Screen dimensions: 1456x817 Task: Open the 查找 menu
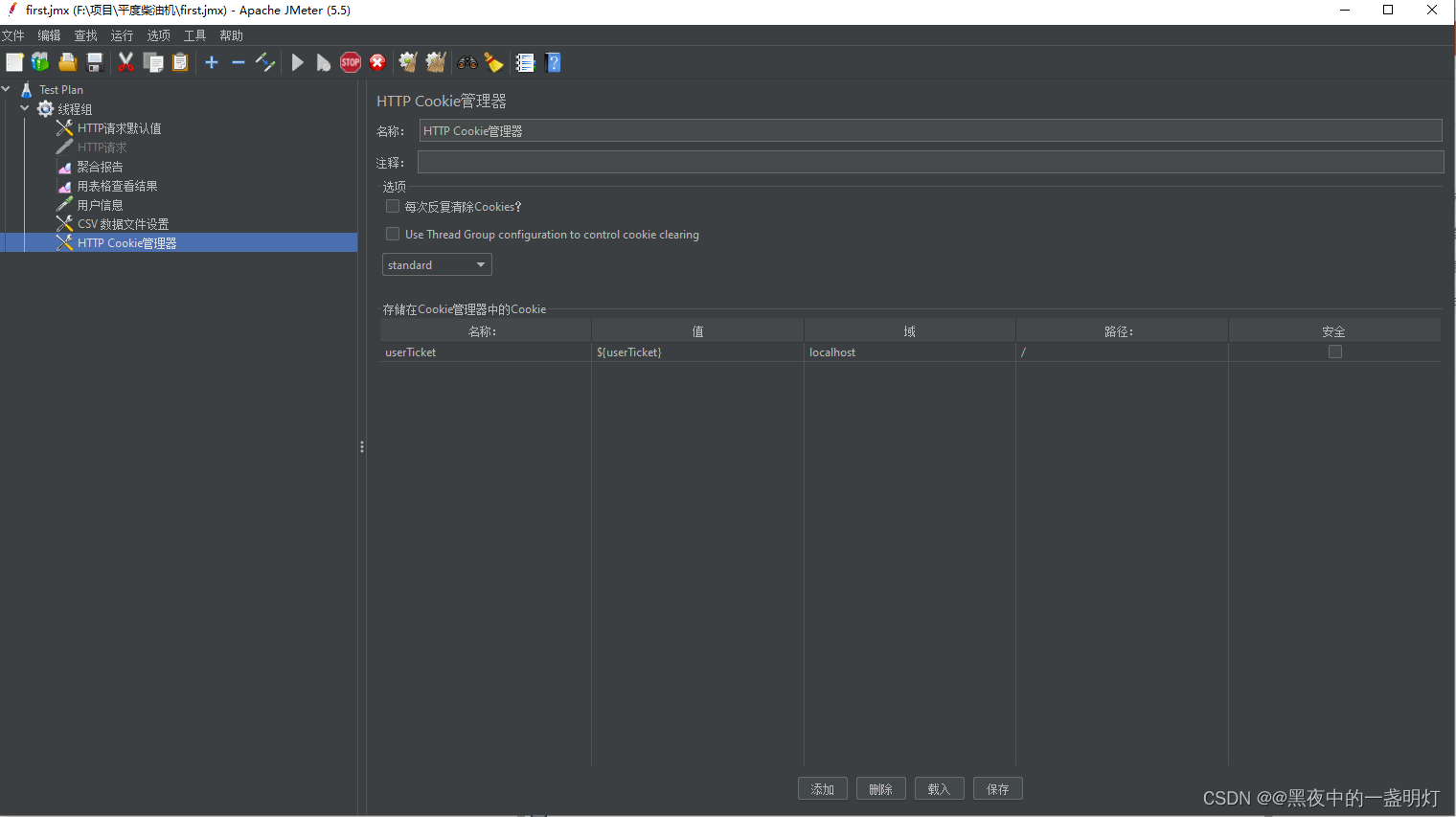coord(86,35)
